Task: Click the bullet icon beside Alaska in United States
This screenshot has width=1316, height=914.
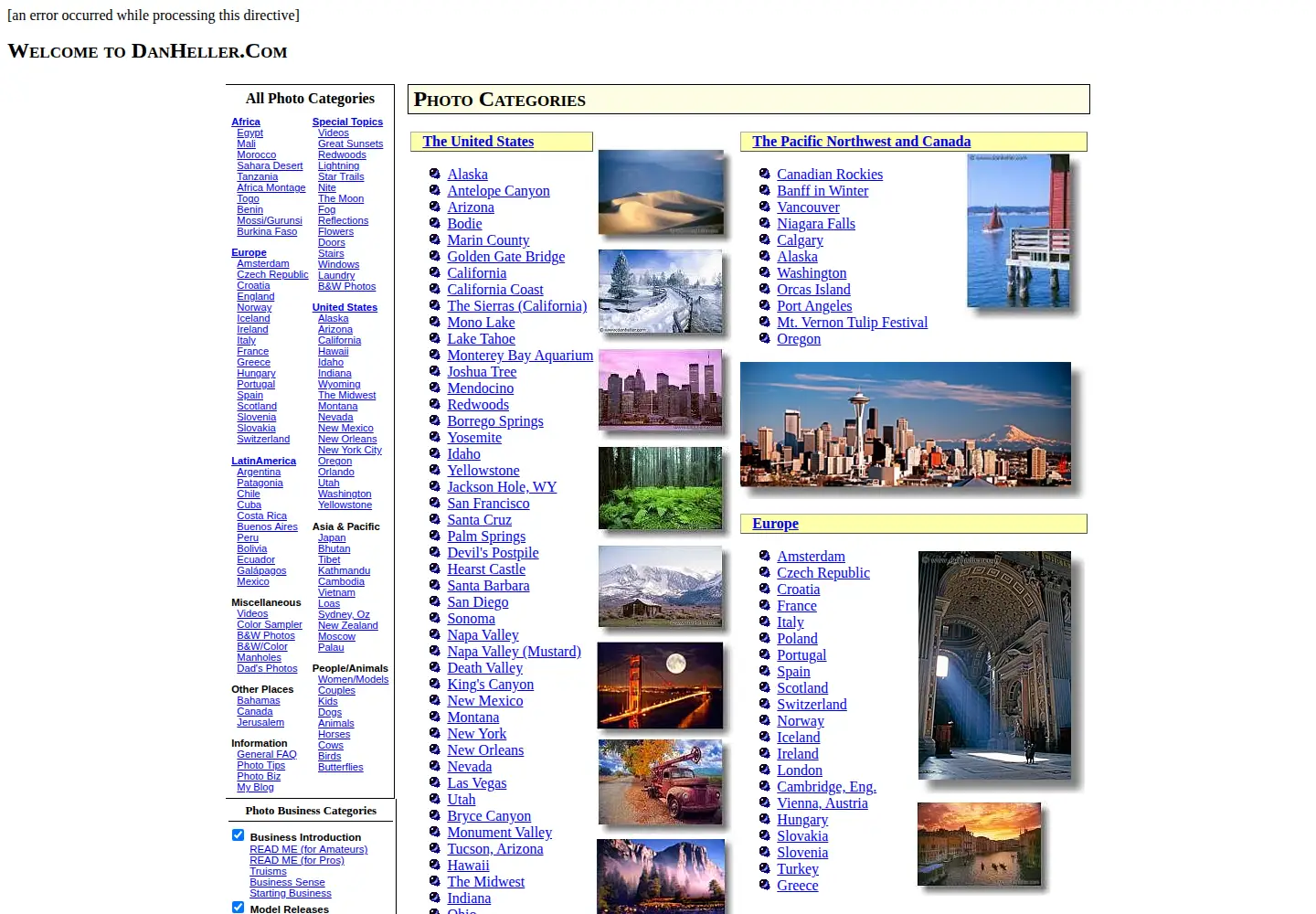Action: coord(435,174)
